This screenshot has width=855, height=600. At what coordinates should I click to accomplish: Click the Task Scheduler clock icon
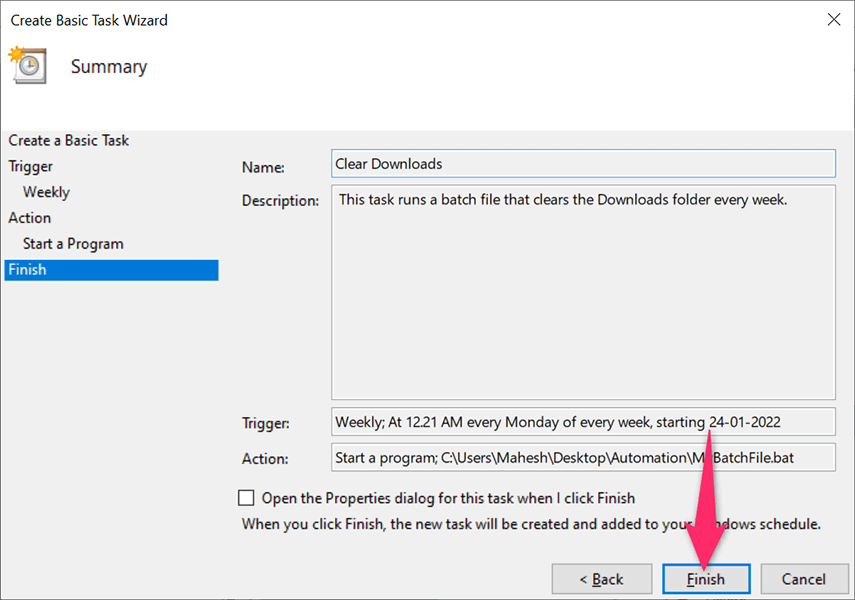click(x=27, y=66)
